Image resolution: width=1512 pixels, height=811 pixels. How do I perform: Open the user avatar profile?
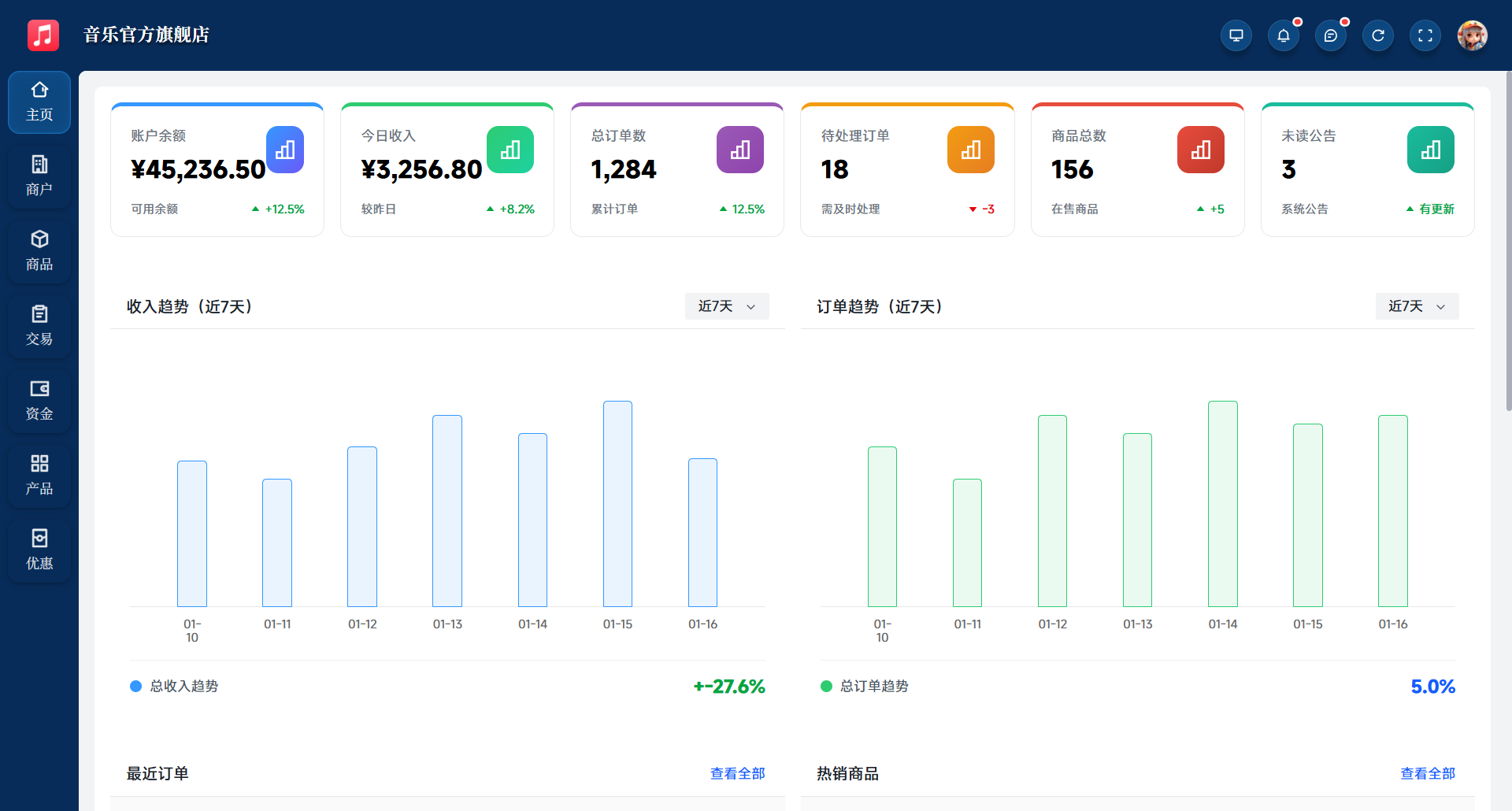click(1472, 35)
